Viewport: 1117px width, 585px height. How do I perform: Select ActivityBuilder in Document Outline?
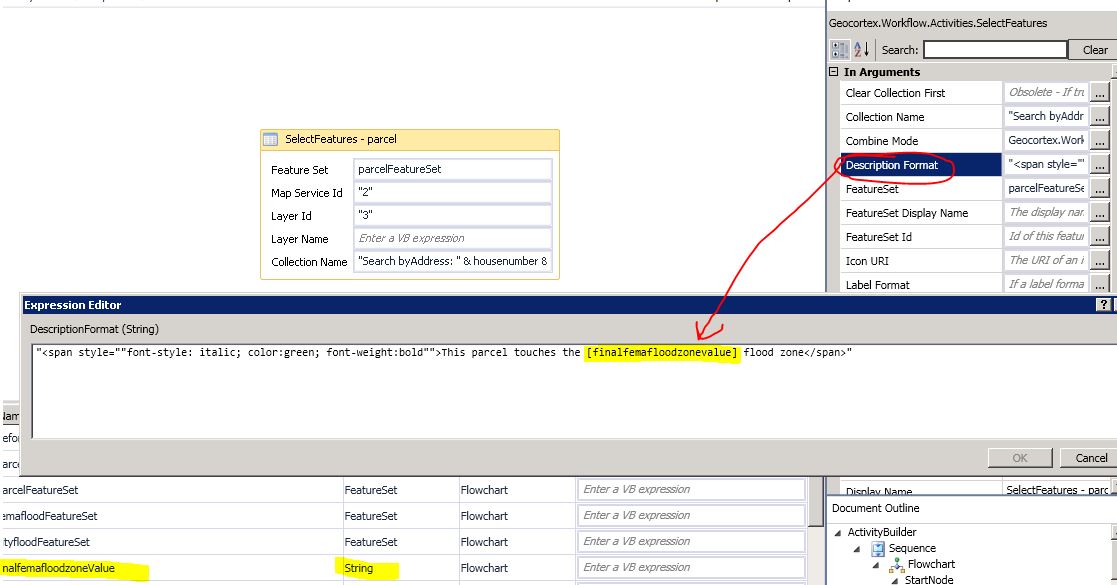click(882, 532)
